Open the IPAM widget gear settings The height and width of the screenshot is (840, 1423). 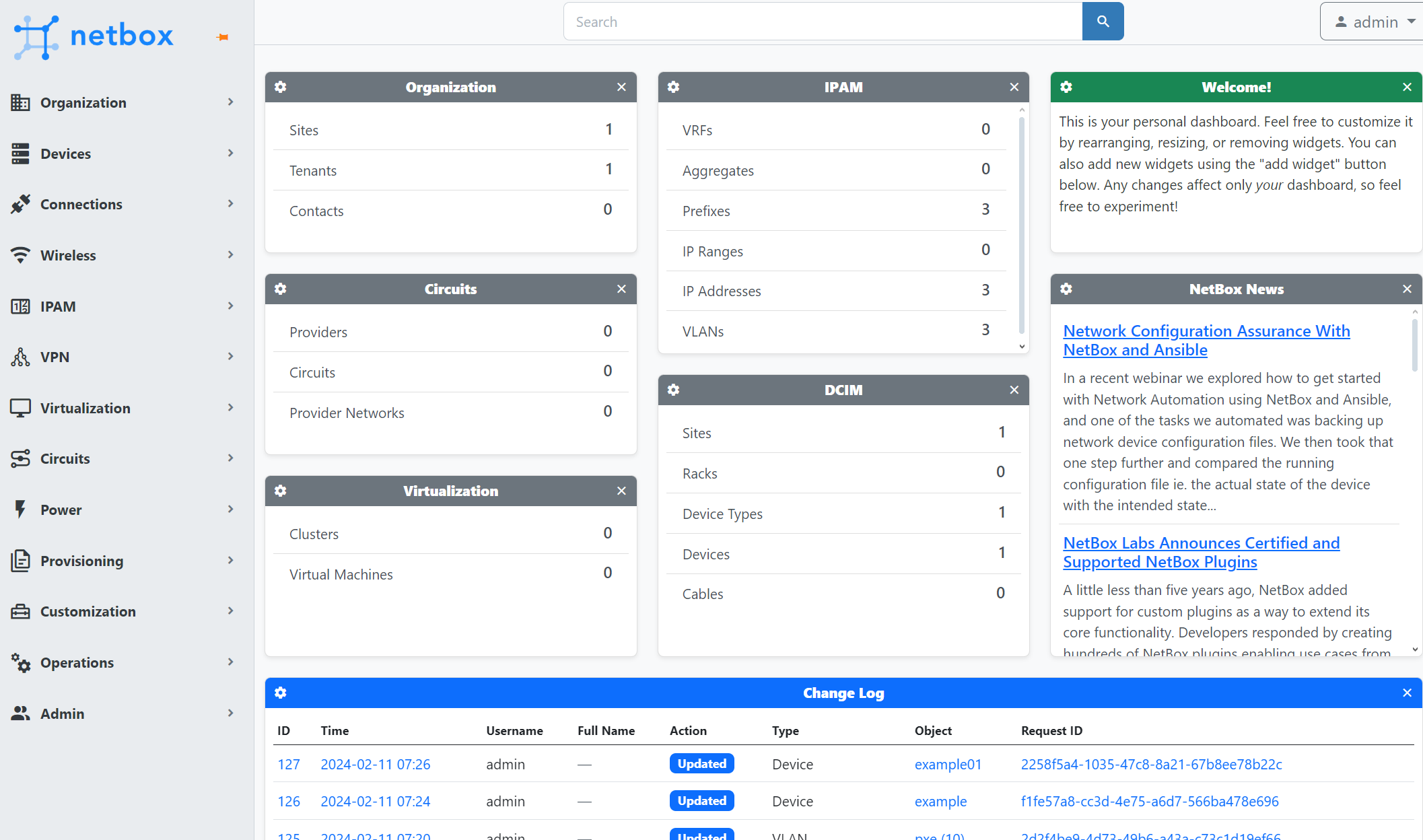pyautogui.click(x=673, y=87)
